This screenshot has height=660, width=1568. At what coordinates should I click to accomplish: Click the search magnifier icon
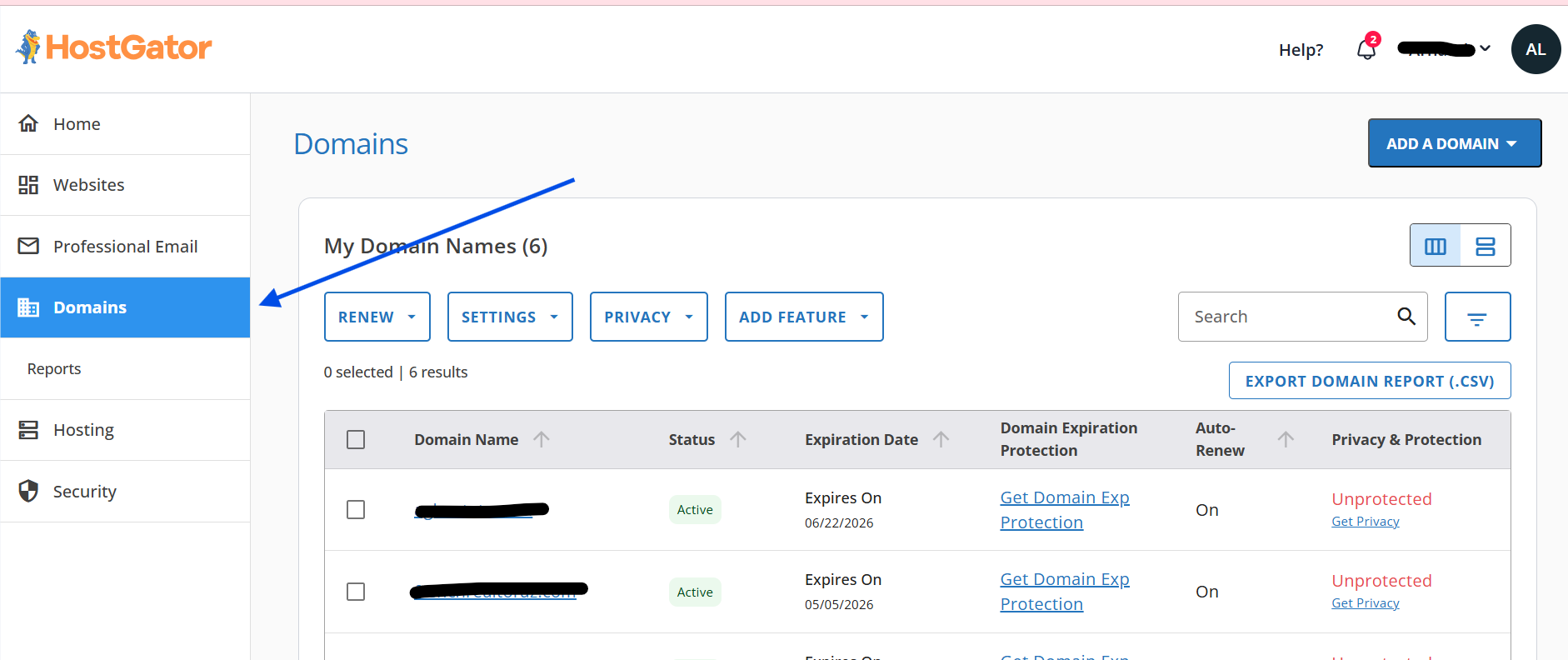(x=1406, y=317)
